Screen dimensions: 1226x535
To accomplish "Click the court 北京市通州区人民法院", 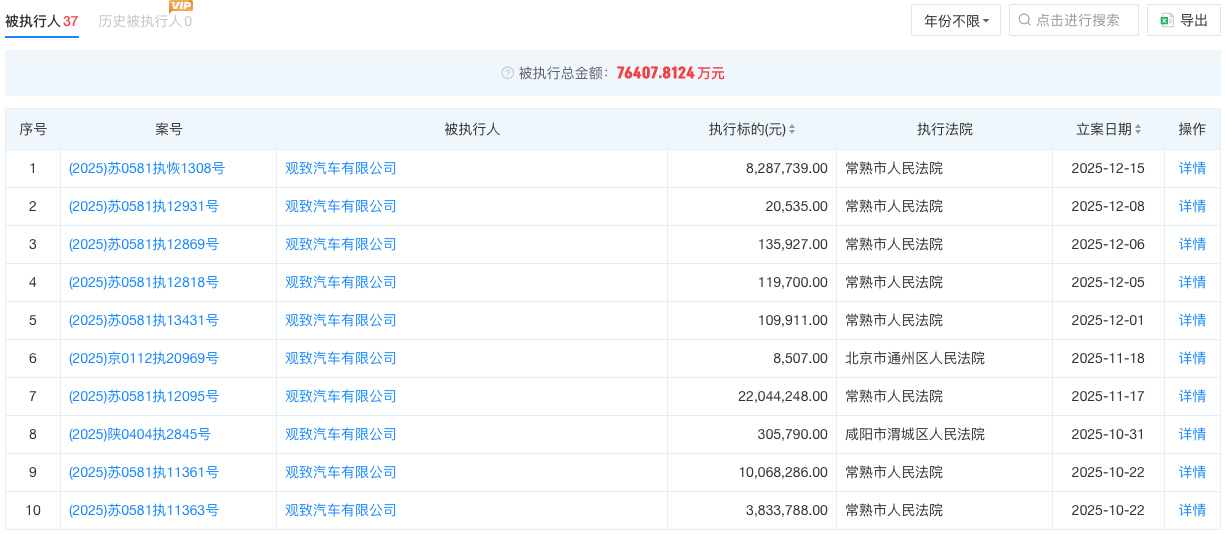I will pyautogui.click(x=915, y=358).
